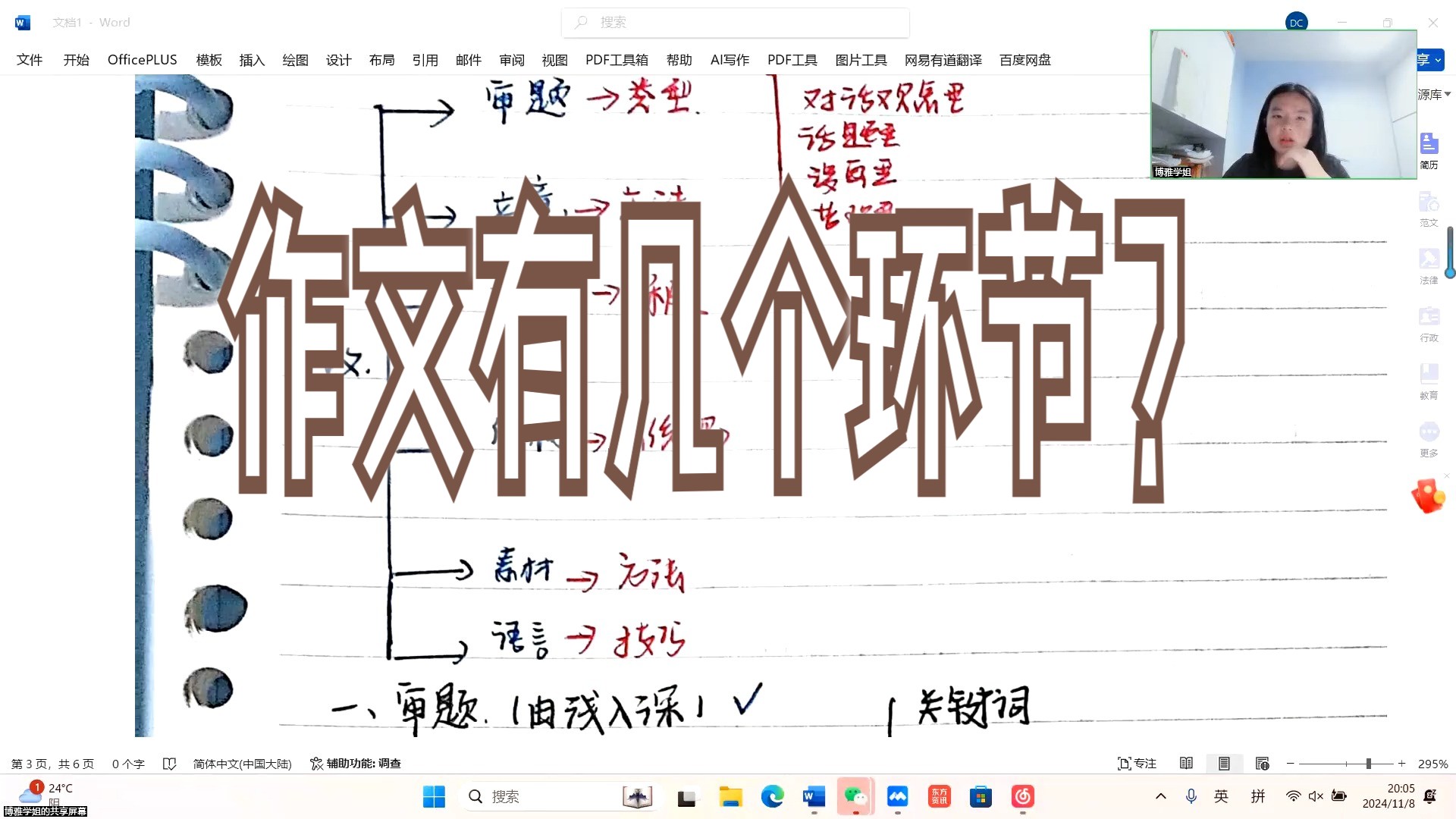Toggle the 英 input language indicator
The height and width of the screenshot is (819, 1456).
point(1221,796)
